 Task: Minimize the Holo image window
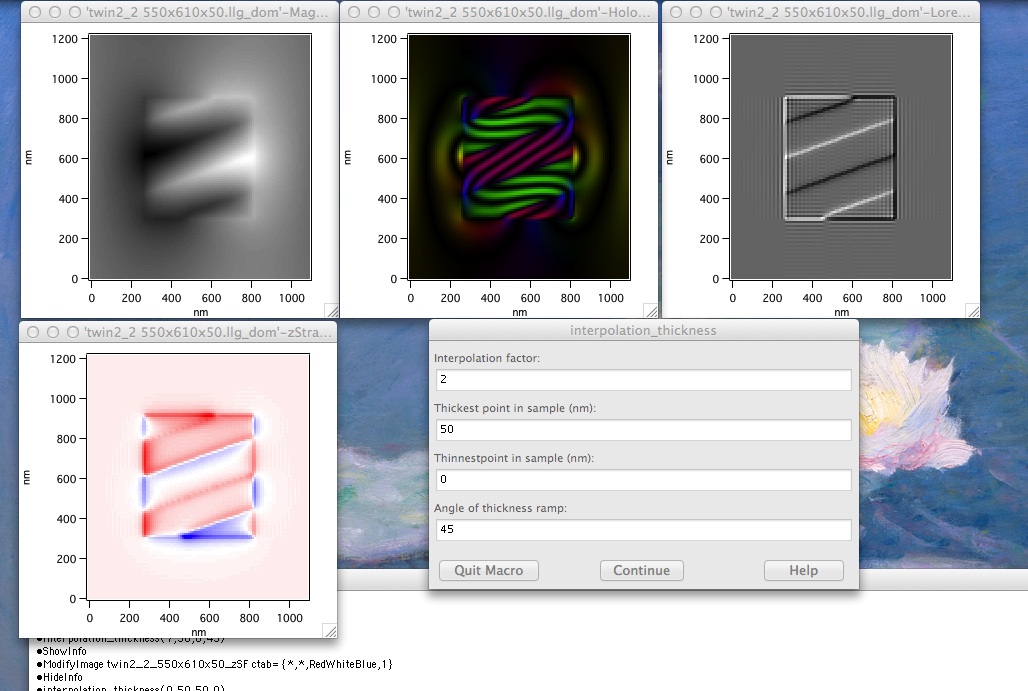click(373, 12)
